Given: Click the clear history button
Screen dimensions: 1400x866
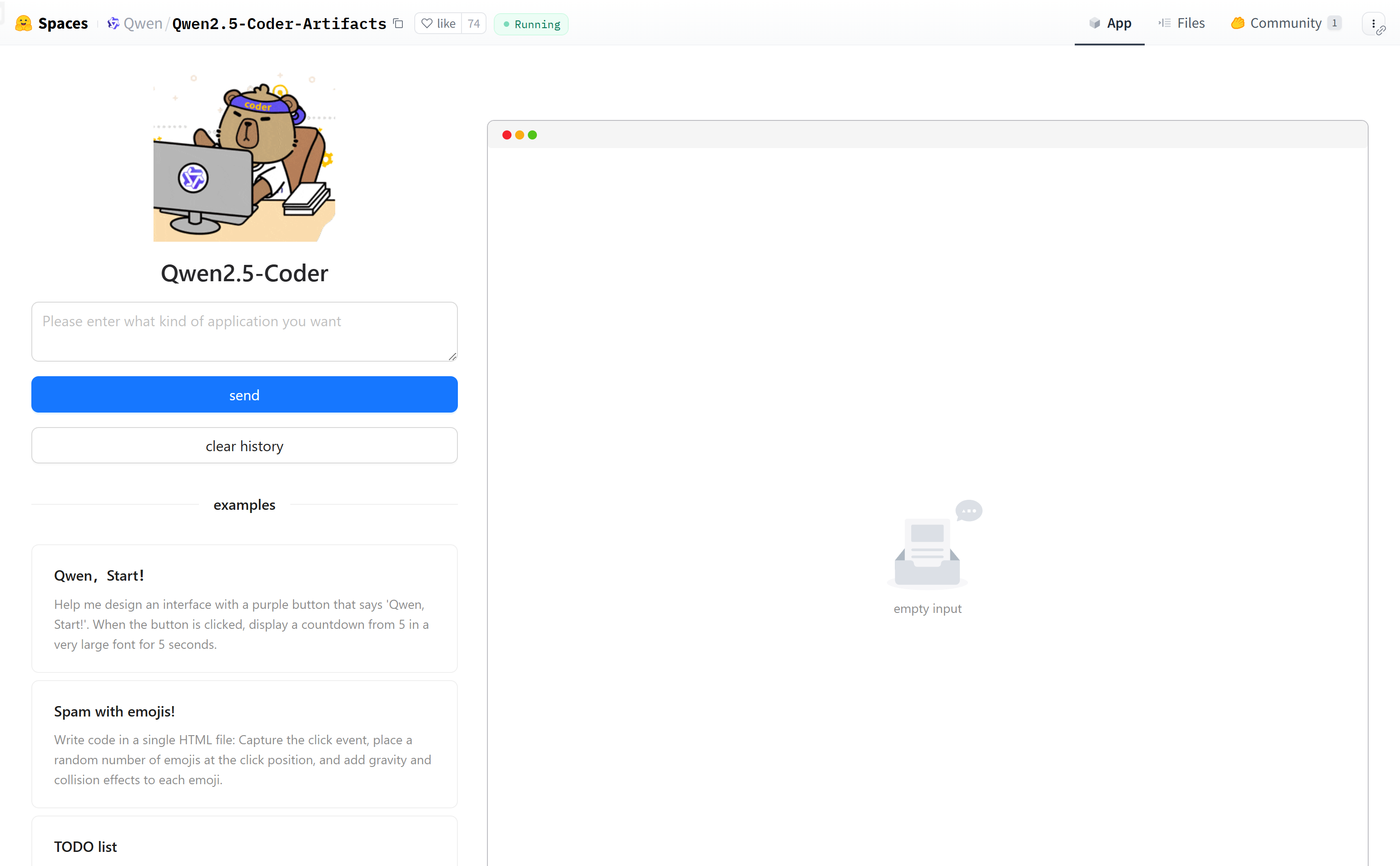Looking at the screenshot, I should point(244,446).
